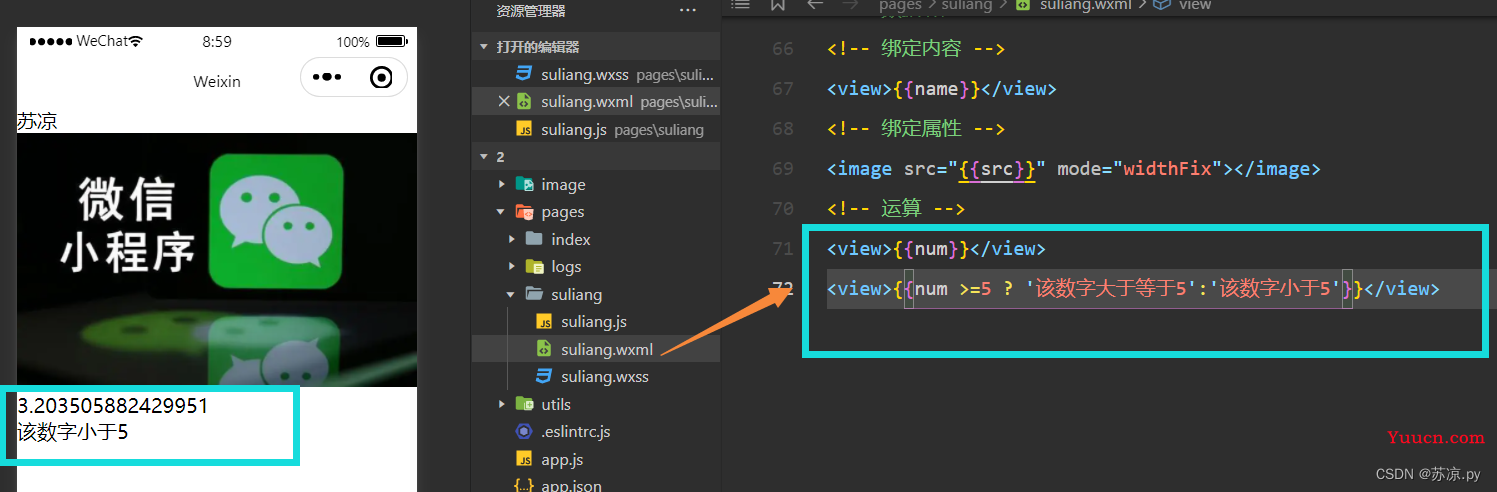Open suliang.js under suliang folder

[596, 322]
